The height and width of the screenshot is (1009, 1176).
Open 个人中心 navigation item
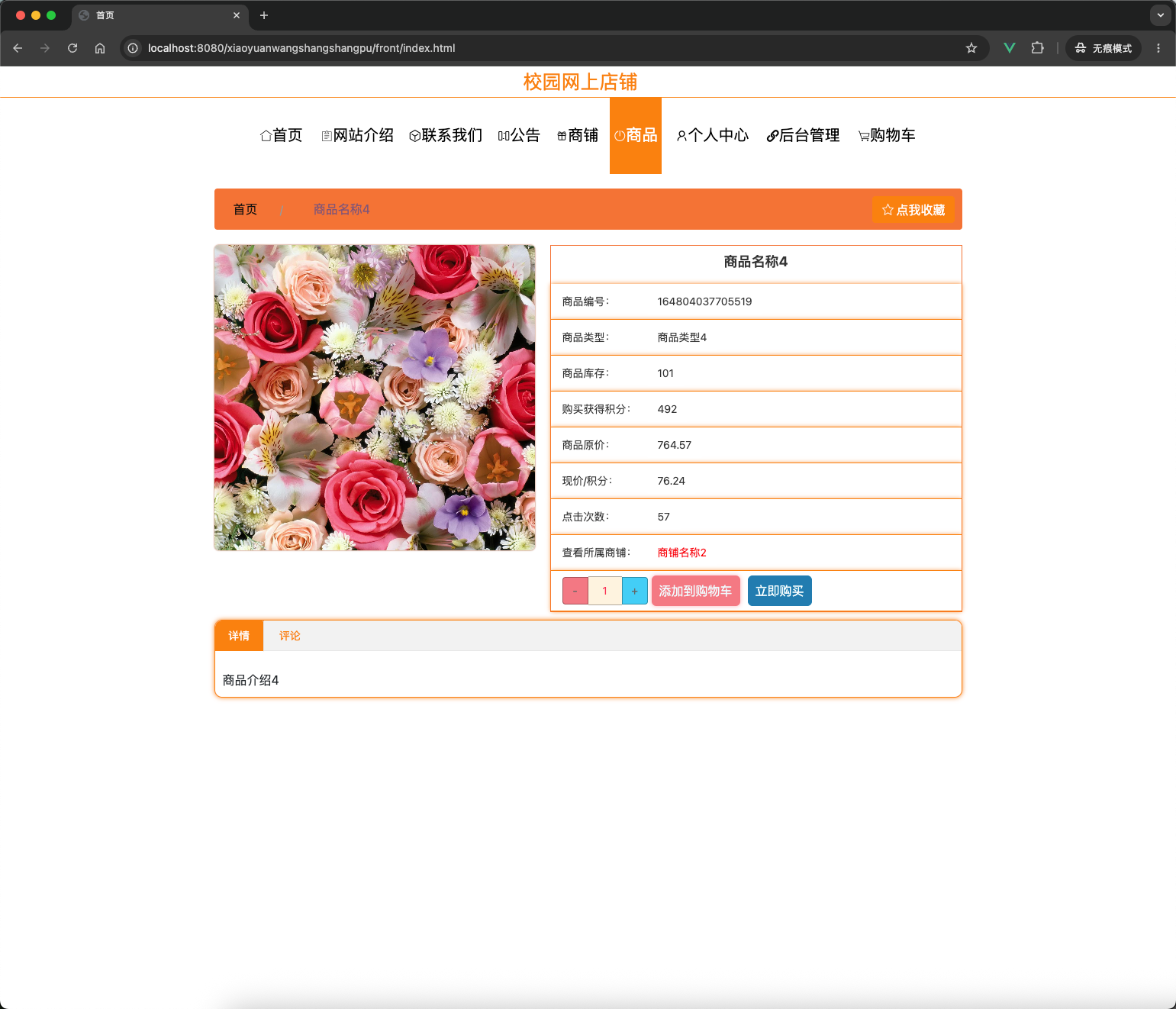coord(713,135)
